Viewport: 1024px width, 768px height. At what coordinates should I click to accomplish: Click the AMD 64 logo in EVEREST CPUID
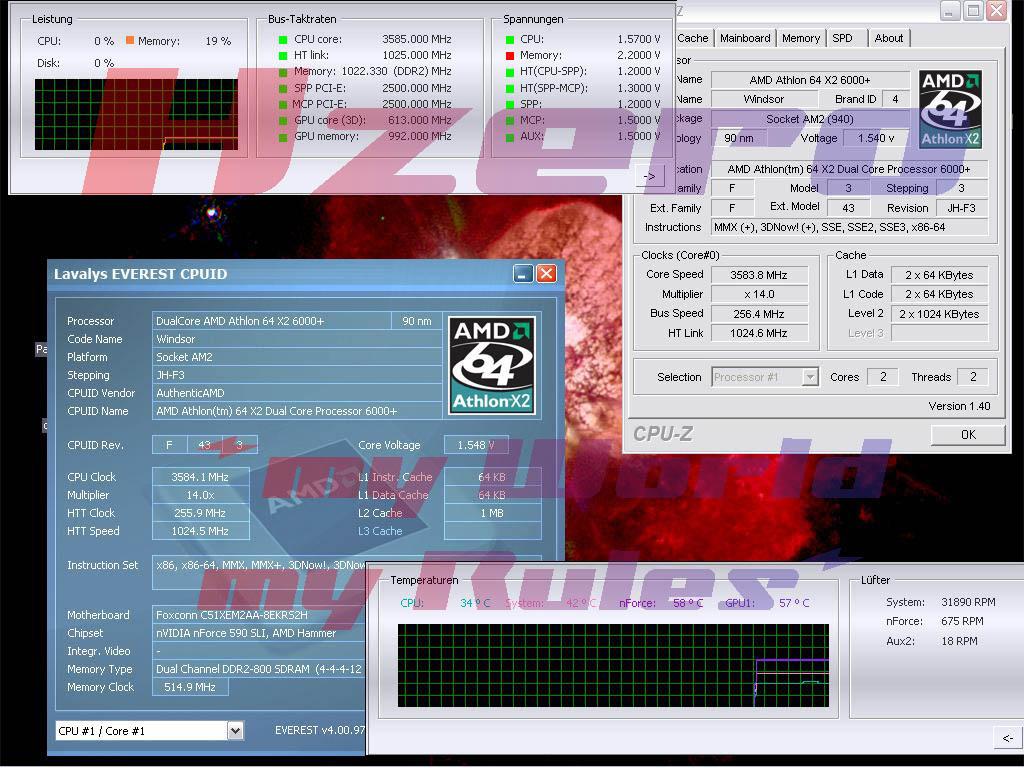[492, 365]
